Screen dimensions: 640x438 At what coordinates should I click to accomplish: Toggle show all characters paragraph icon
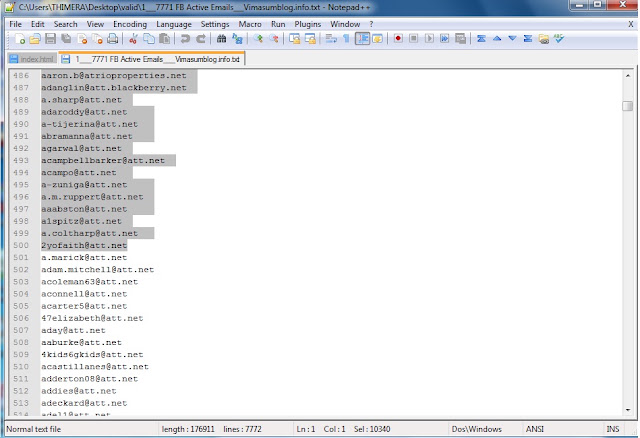[347, 39]
